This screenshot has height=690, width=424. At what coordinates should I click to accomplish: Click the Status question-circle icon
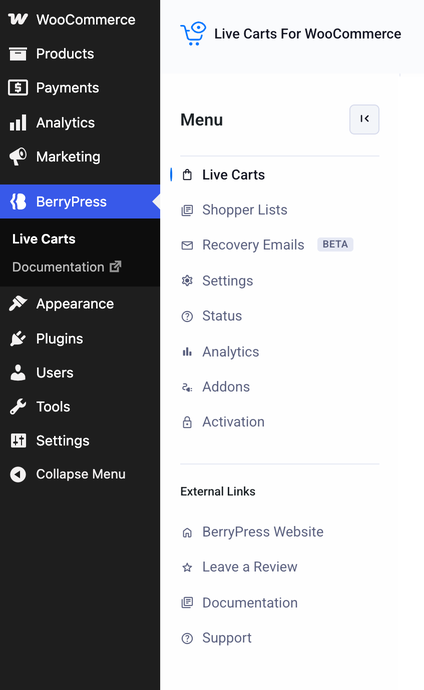coord(187,316)
